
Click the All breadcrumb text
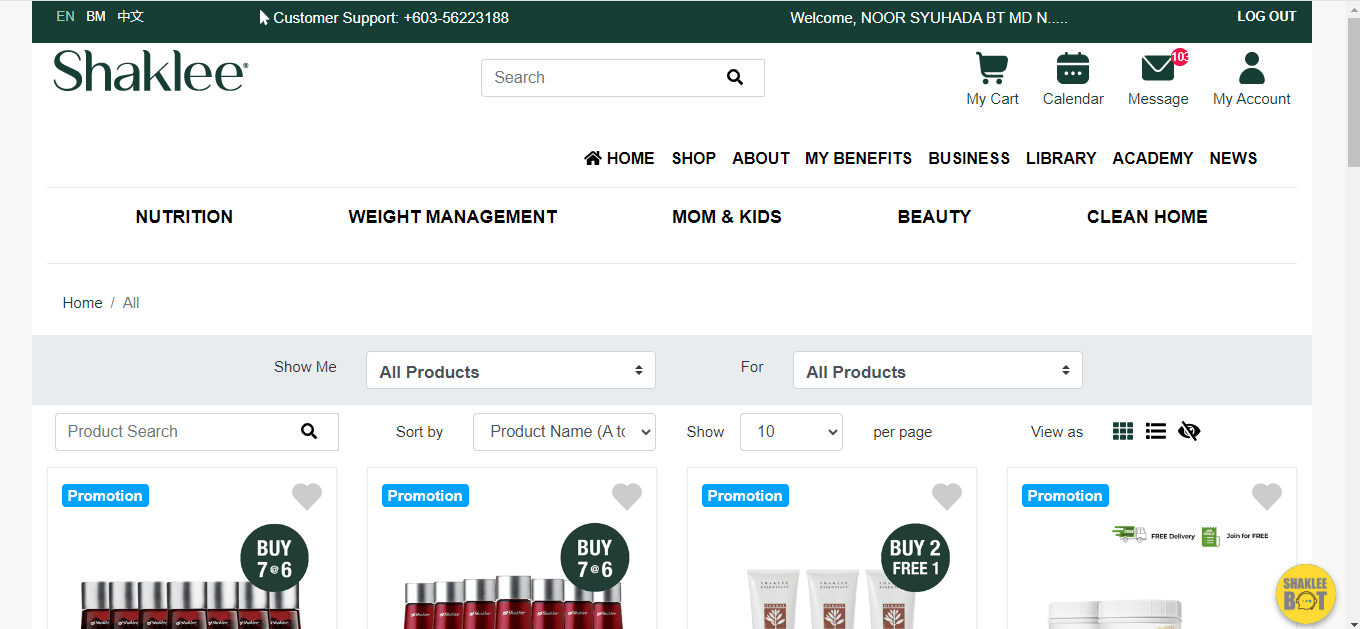coord(131,303)
